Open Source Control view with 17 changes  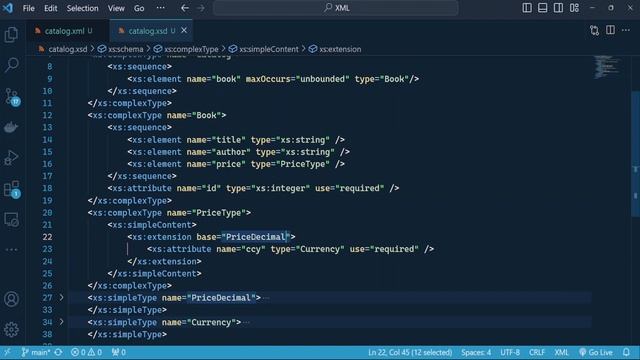click(11, 96)
